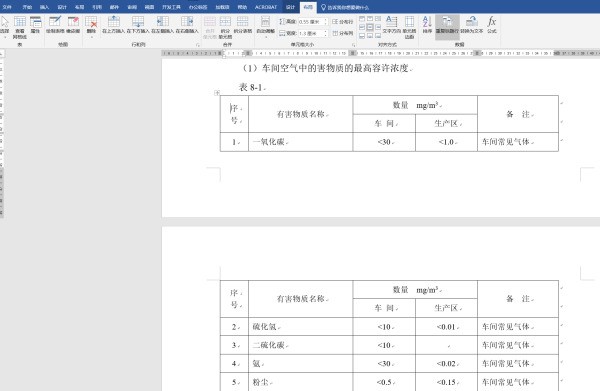Screen dimensions: 600x391
Task: Align cell text Center Right
Action: pyautogui.click(x=378, y=27)
